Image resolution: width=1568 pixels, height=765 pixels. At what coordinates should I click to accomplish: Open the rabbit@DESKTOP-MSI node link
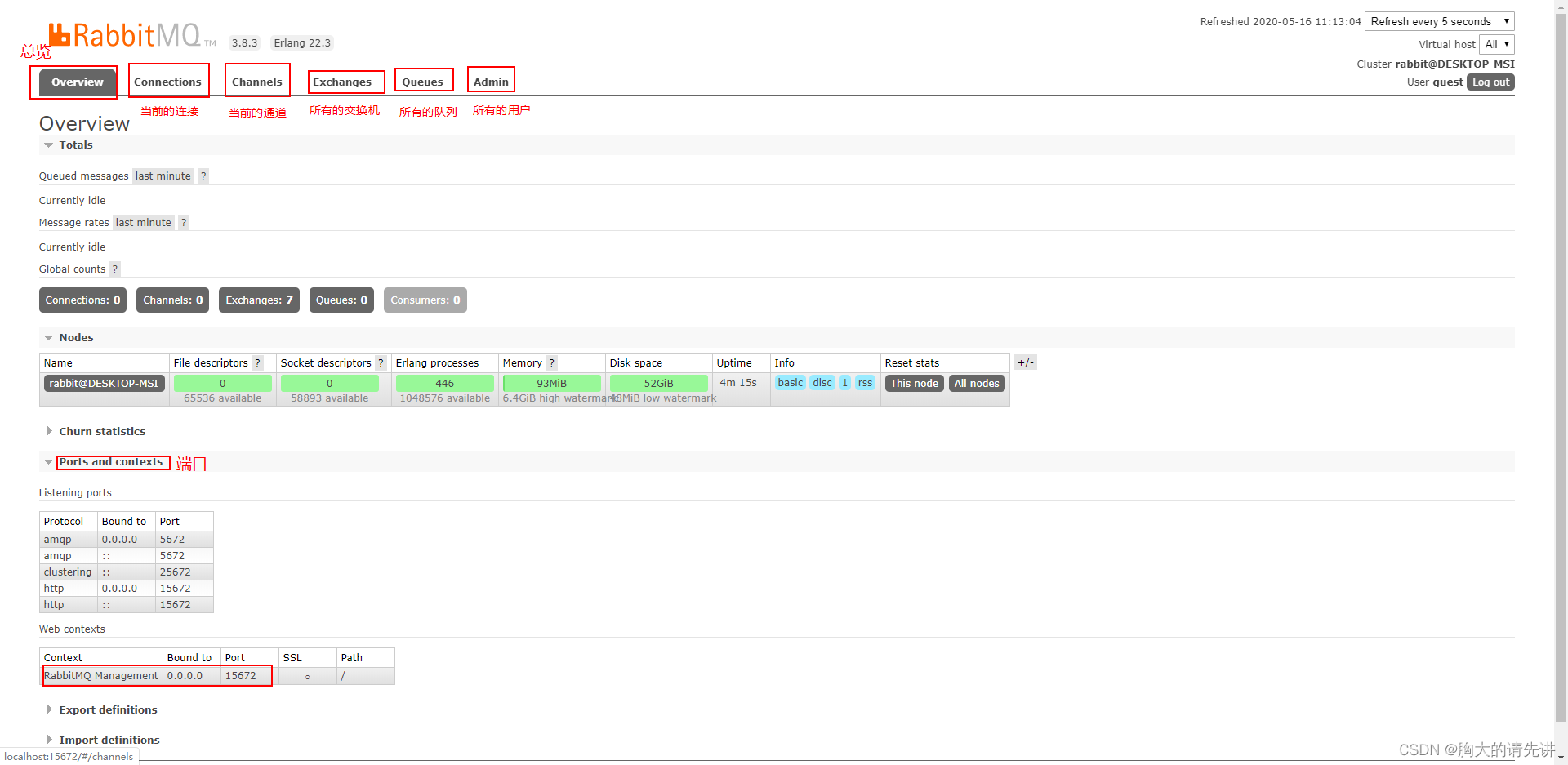(104, 383)
